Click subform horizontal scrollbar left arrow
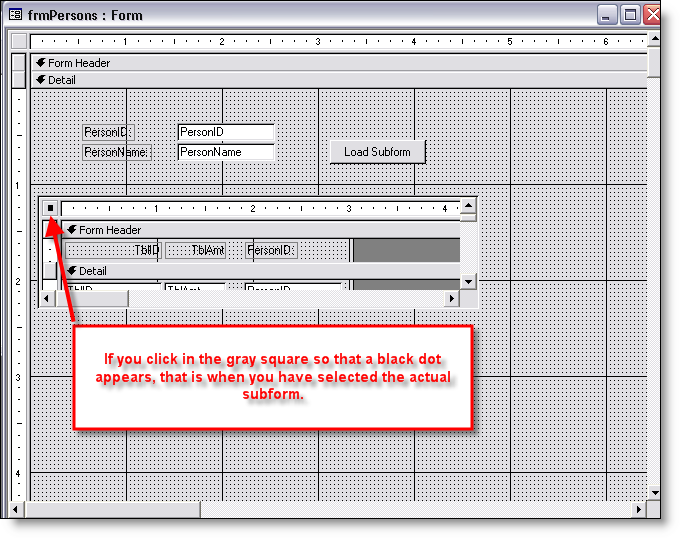Screen dimensions: 682x540 47,299
